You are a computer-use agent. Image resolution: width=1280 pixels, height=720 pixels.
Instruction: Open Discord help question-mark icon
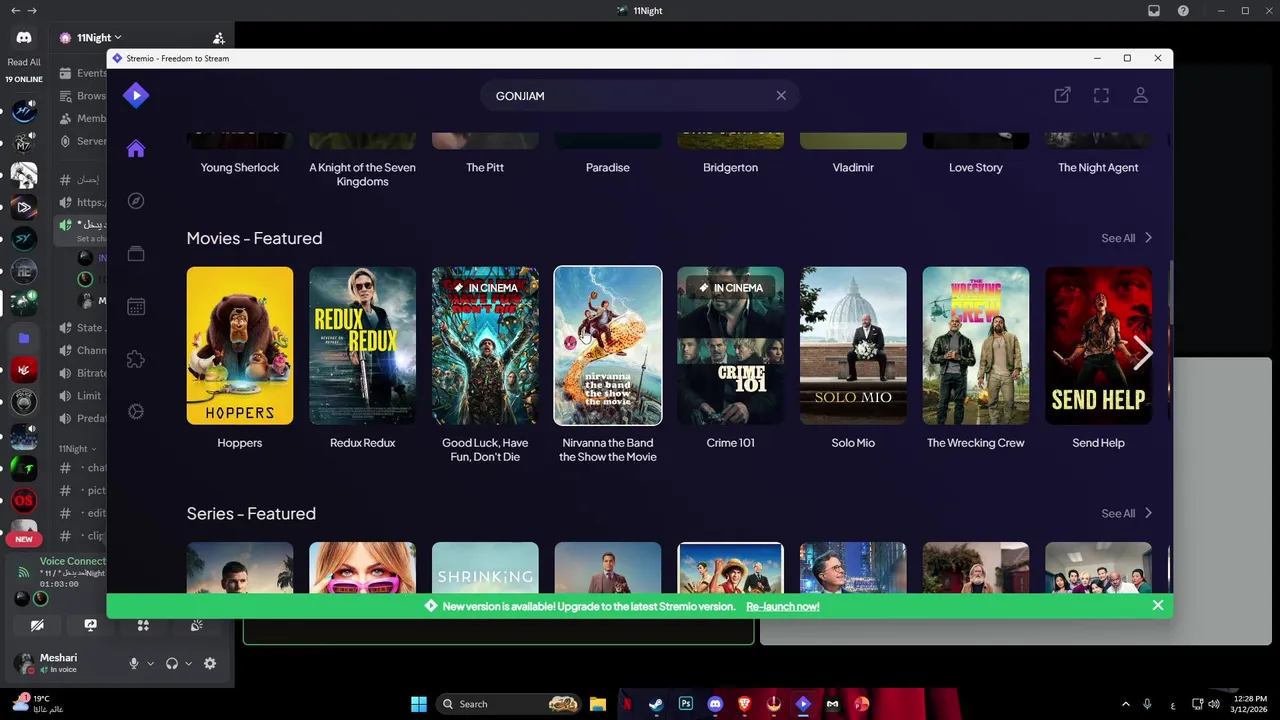(1184, 11)
